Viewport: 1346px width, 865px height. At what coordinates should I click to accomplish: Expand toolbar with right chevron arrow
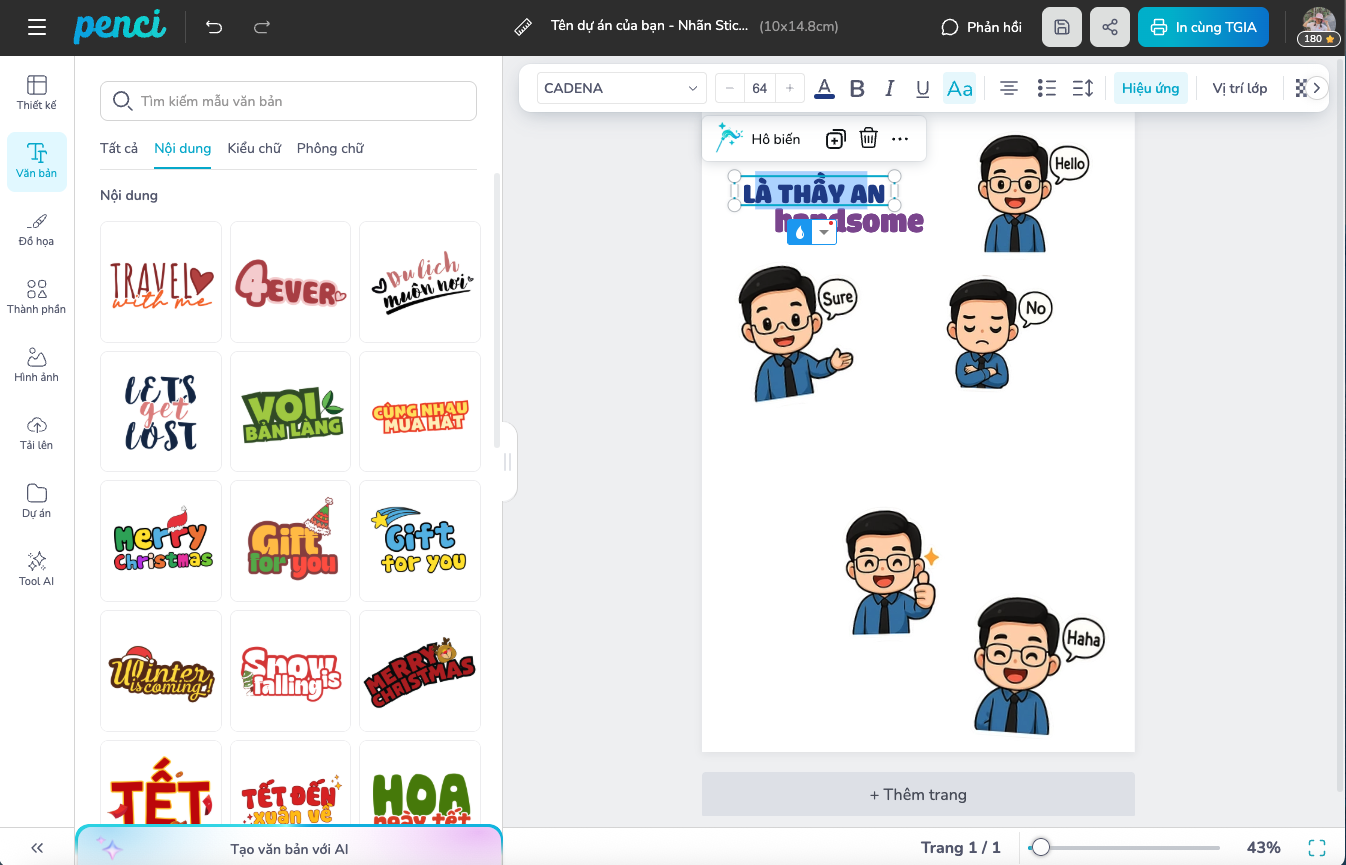point(1317,88)
